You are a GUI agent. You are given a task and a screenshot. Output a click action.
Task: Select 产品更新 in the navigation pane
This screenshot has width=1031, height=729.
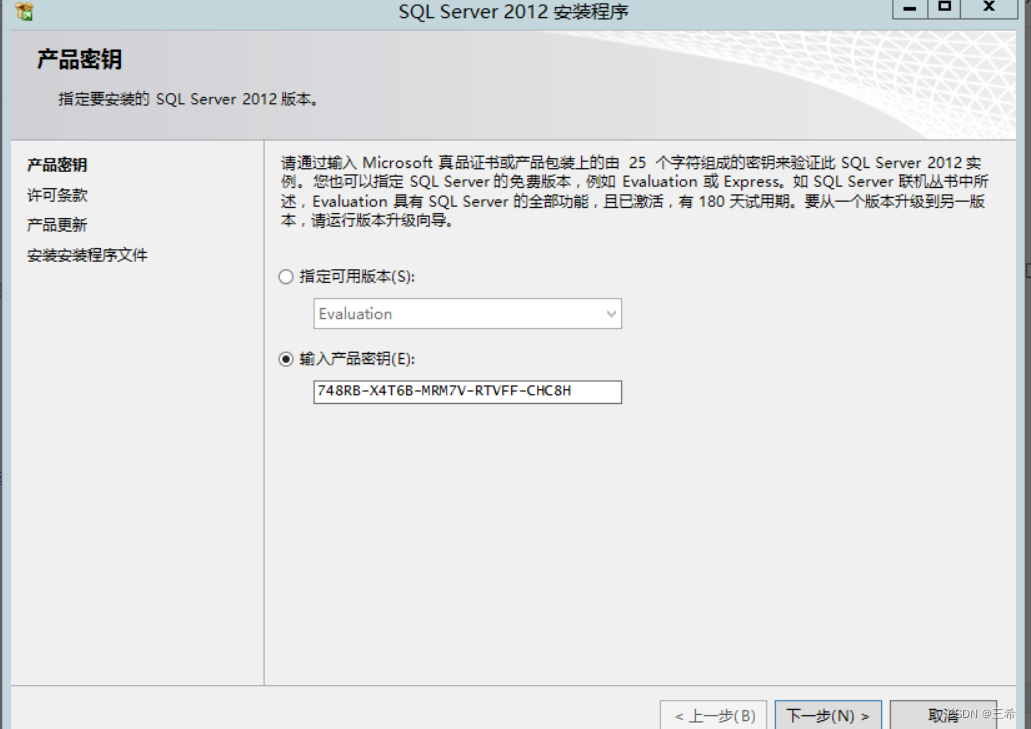(52, 224)
